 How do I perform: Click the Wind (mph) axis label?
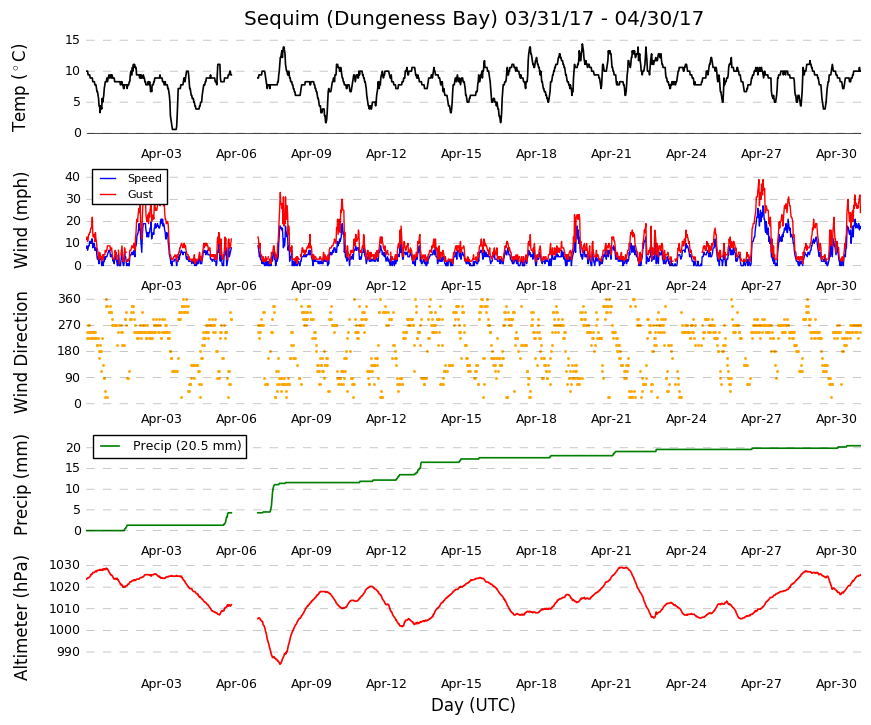pyautogui.click(x=20, y=221)
